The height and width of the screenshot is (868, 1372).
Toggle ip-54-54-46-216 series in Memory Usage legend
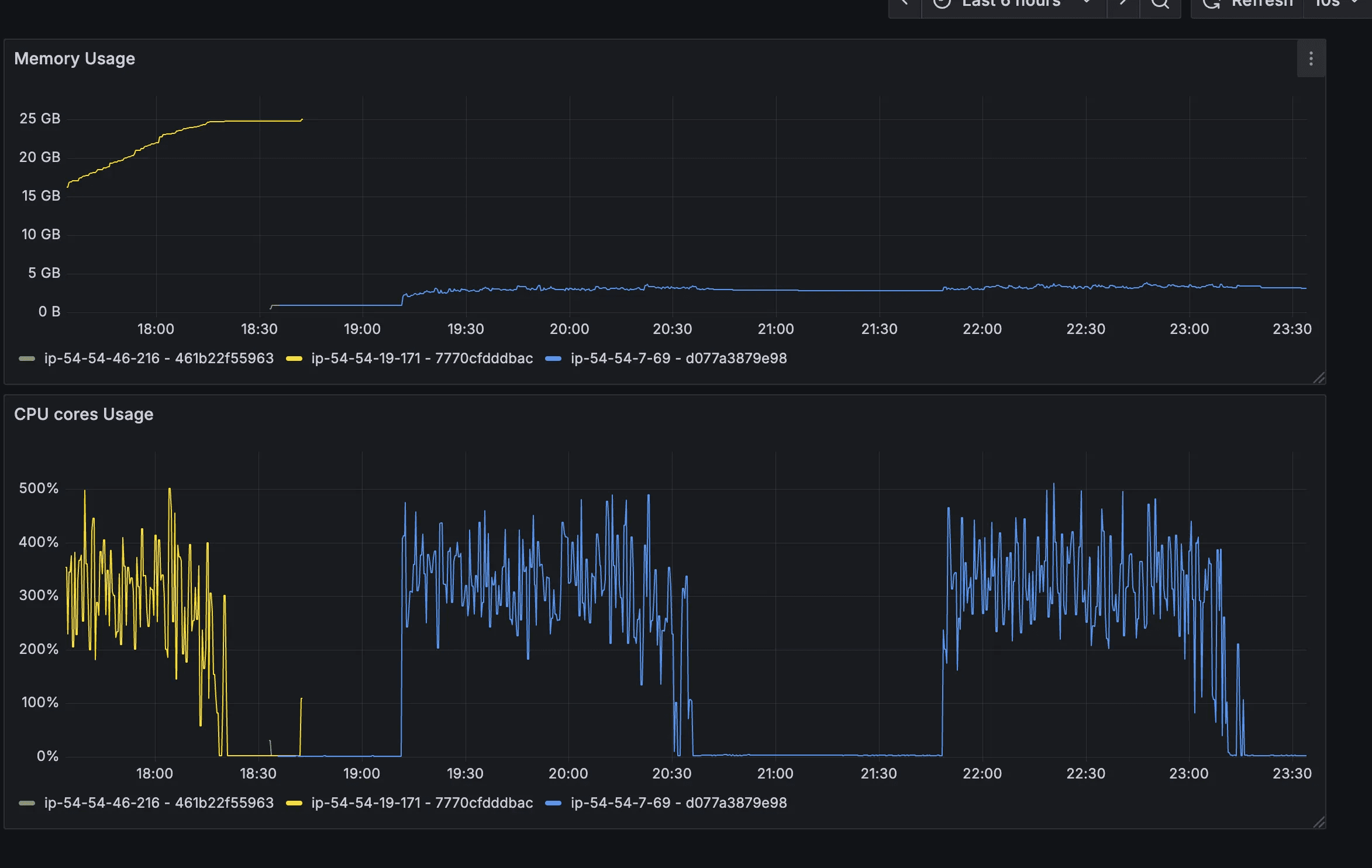click(158, 359)
